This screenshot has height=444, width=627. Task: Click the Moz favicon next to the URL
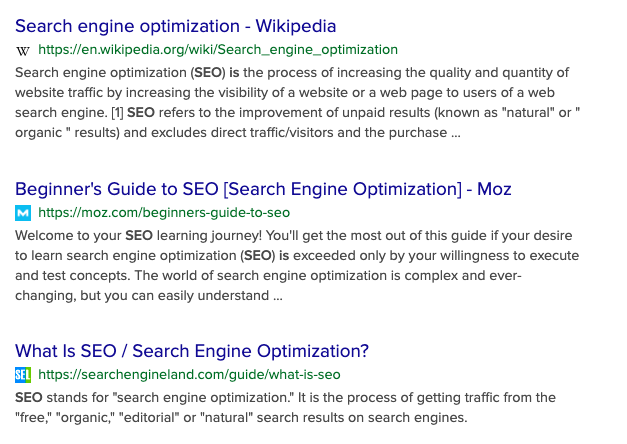pyautogui.click(x=24, y=213)
